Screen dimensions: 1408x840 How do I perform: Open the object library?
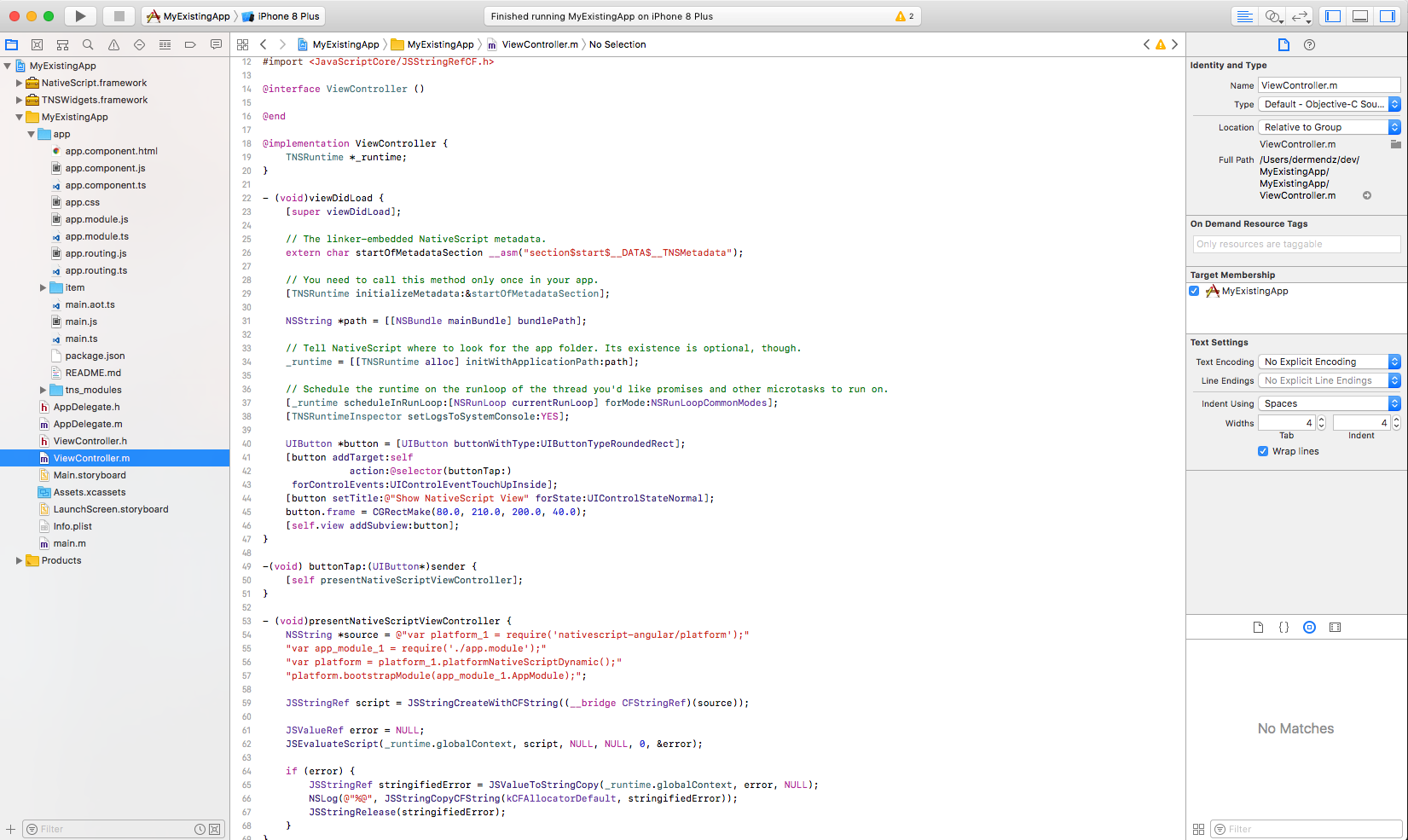pyautogui.click(x=1309, y=627)
